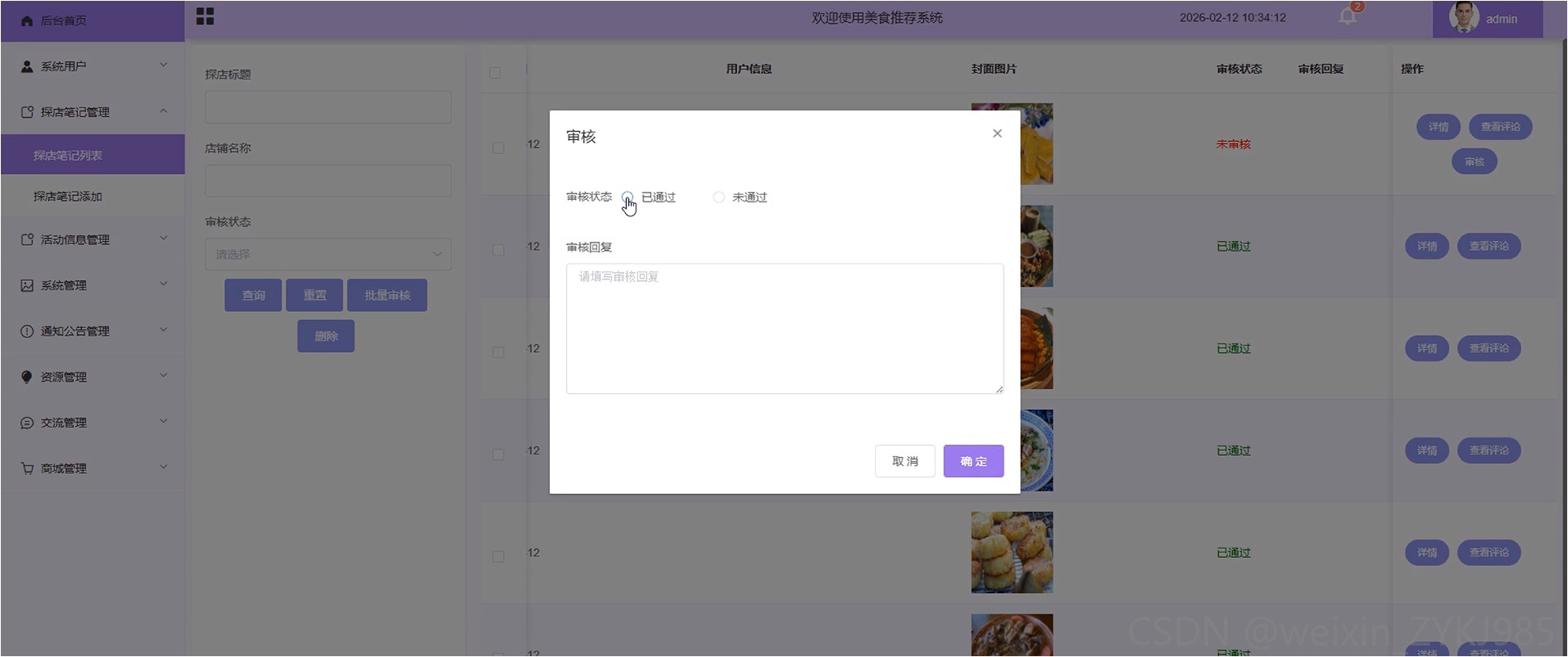Image resolution: width=1568 pixels, height=657 pixels.
Task: Click the 操作 column header
Action: (x=1412, y=69)
